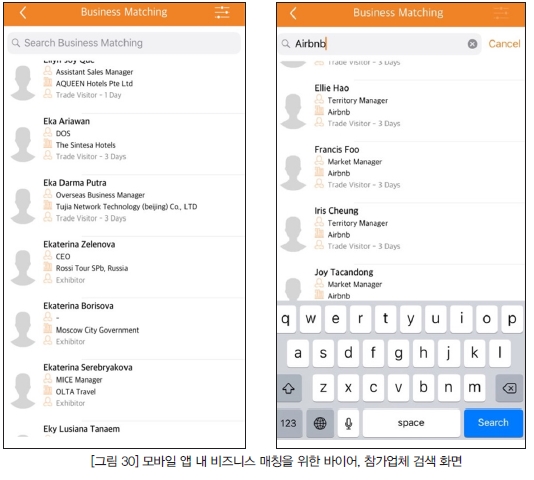
Task: Tap the space bar key
Action: click(411, 423)
